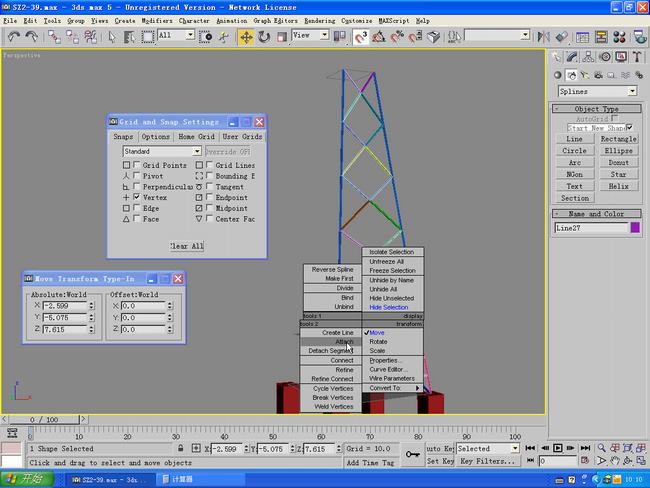The width and height of the screenshot is (650, 488).
Task: Open the Curve Editor toolbar icon
Action: pyautogui.click(x=582, y=37)
